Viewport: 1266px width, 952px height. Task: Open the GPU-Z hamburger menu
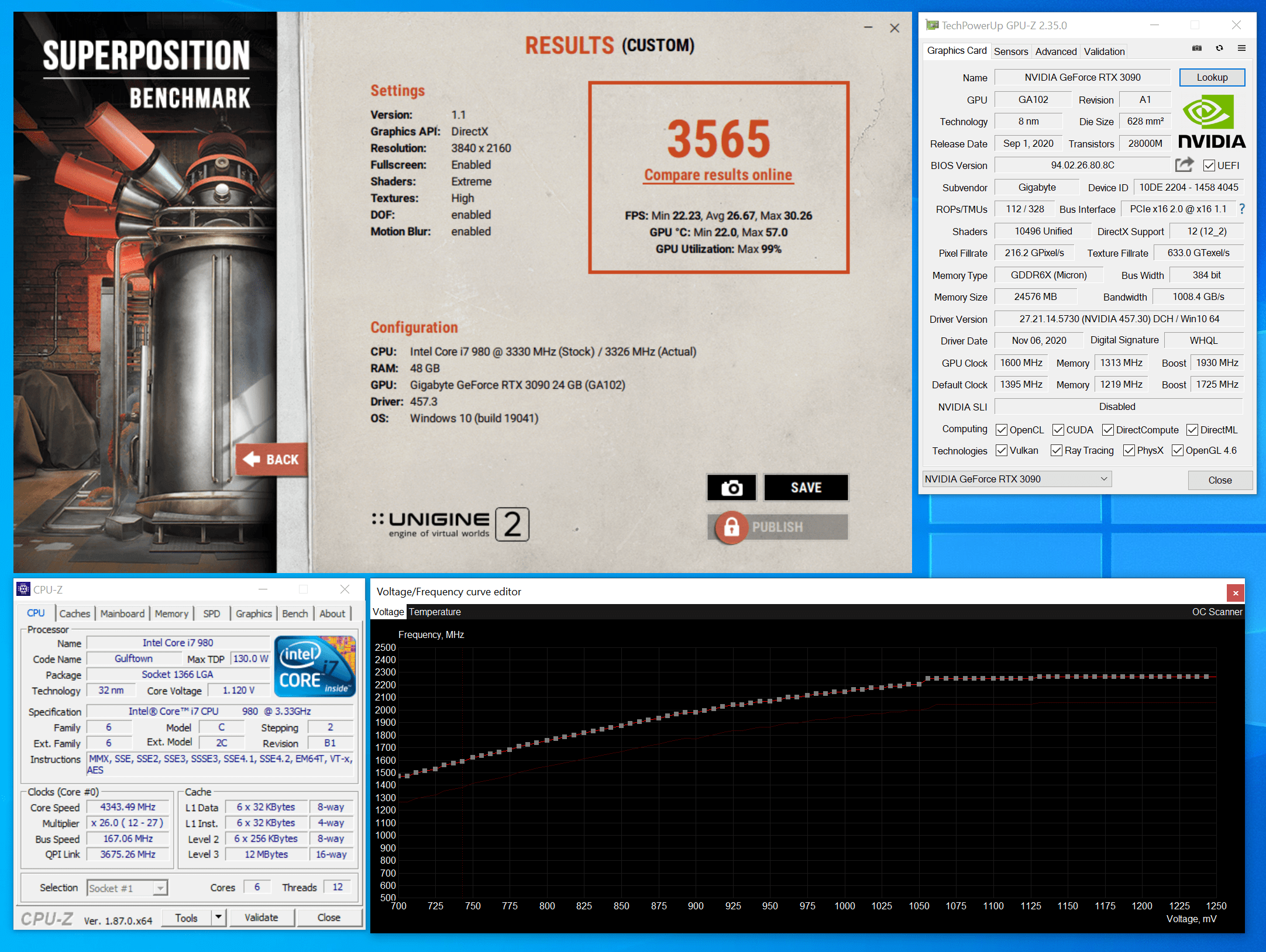click(x=1241, y=49)
